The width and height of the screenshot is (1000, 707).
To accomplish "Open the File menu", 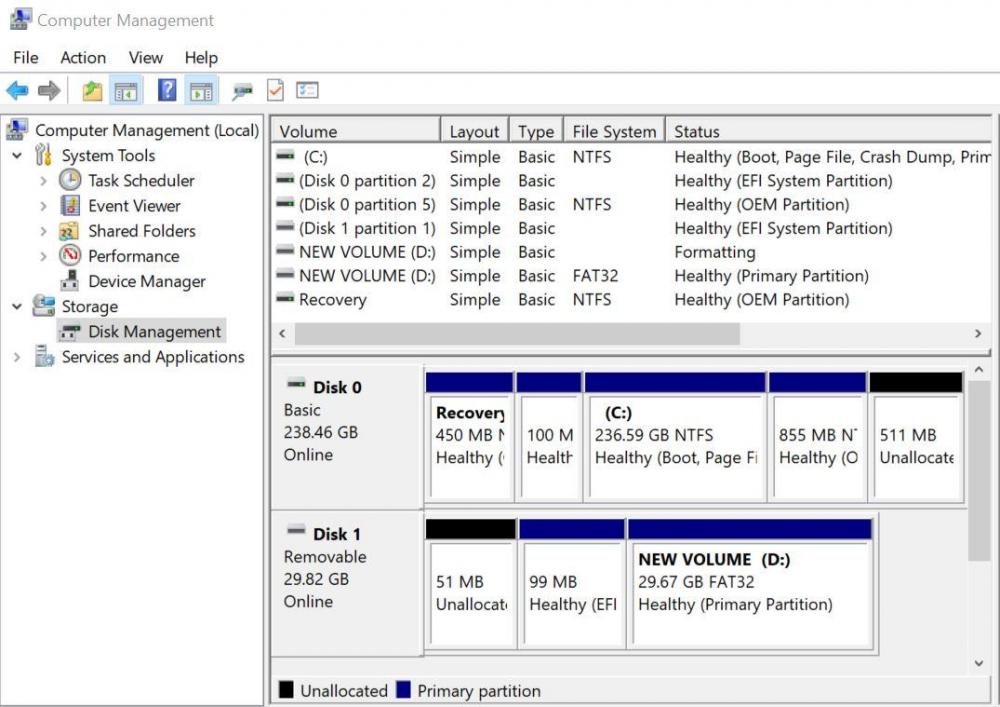I will 26,57.
